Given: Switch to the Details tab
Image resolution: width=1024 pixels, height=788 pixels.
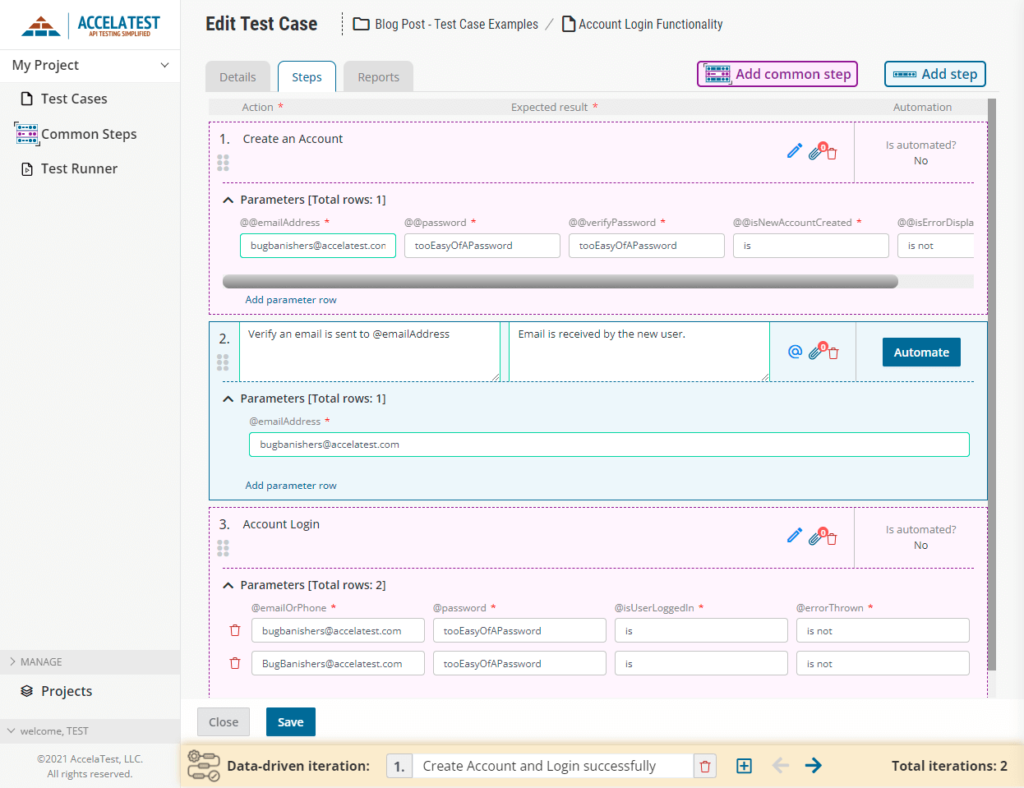Looking at the screenshot, I should click(x=237, y=76).
